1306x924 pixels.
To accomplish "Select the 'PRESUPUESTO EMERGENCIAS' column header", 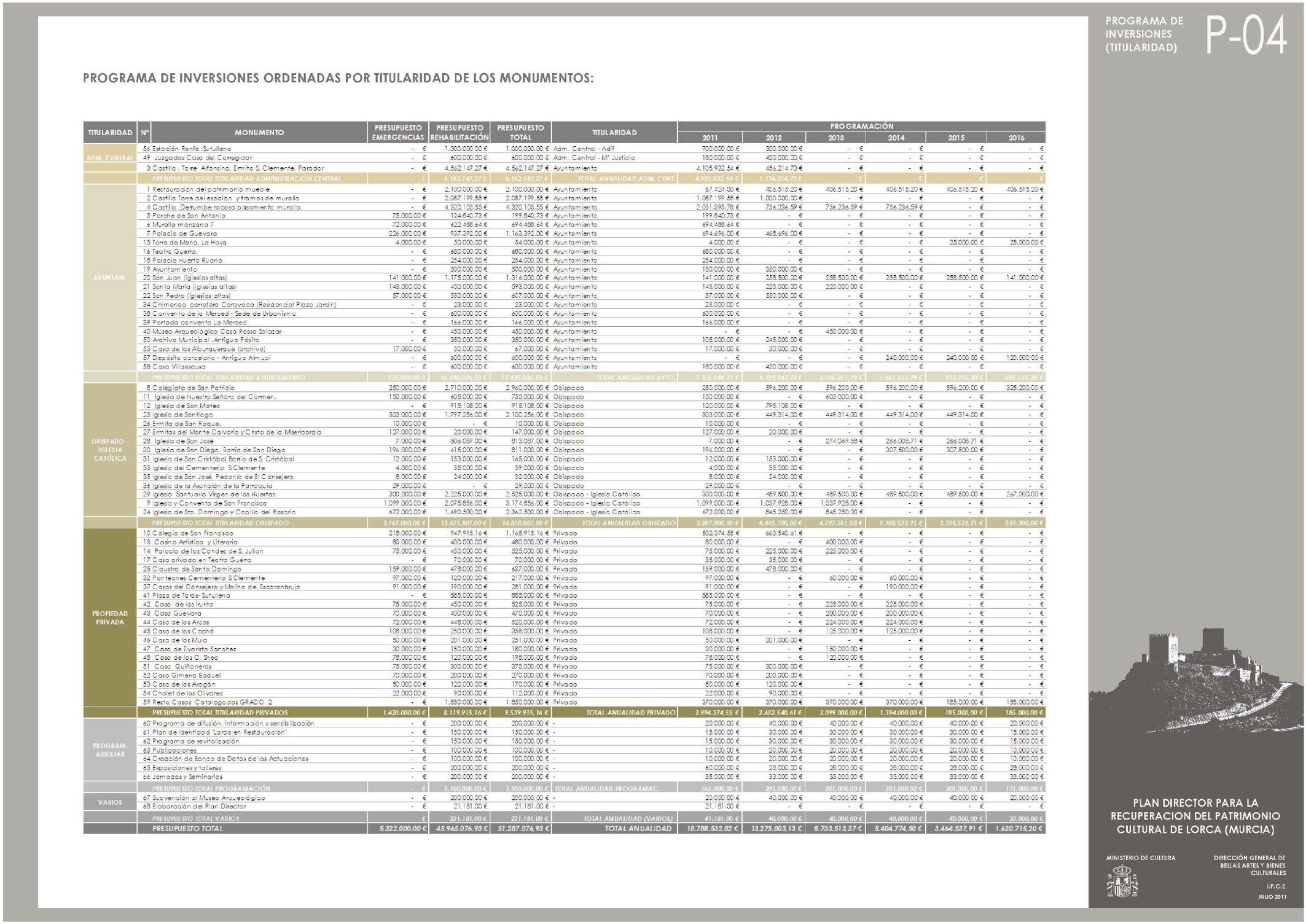I will pyautogui.click(x=397, y=133).
